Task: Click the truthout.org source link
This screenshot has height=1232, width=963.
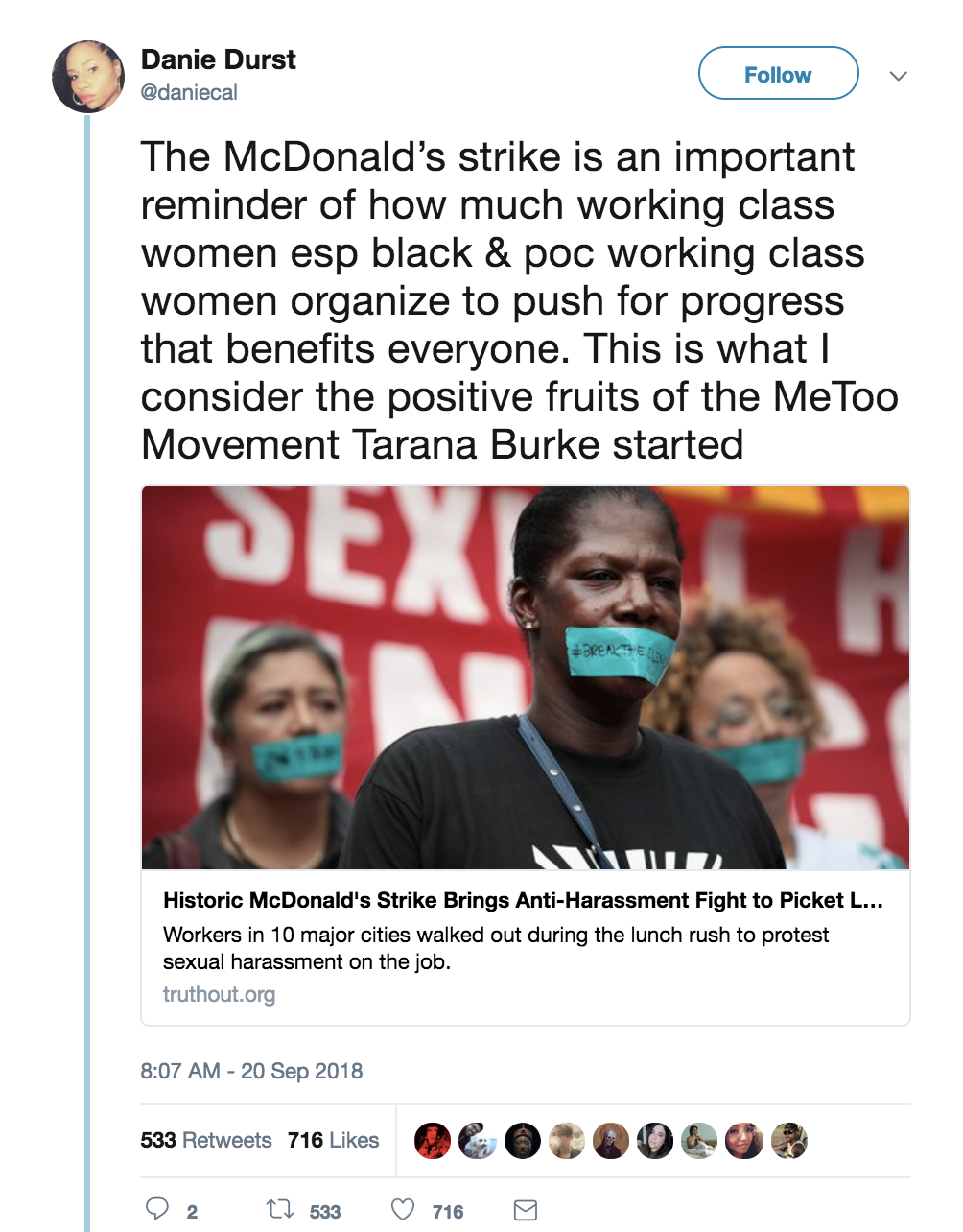Action: click(x=219, y=994)
